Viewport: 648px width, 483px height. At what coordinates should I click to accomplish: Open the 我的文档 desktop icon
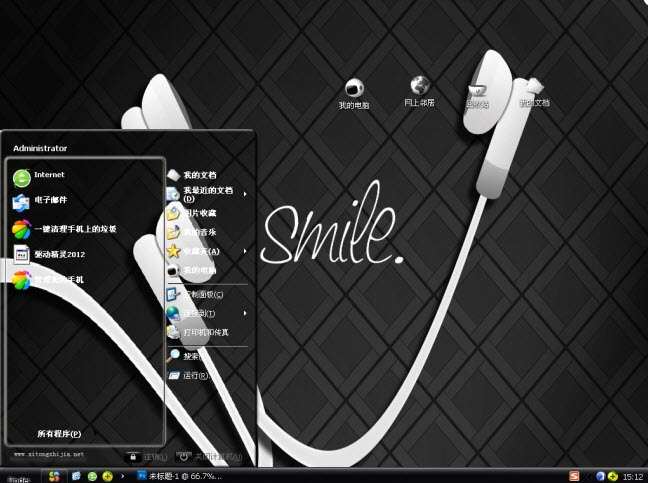click(x=534, y=93)
